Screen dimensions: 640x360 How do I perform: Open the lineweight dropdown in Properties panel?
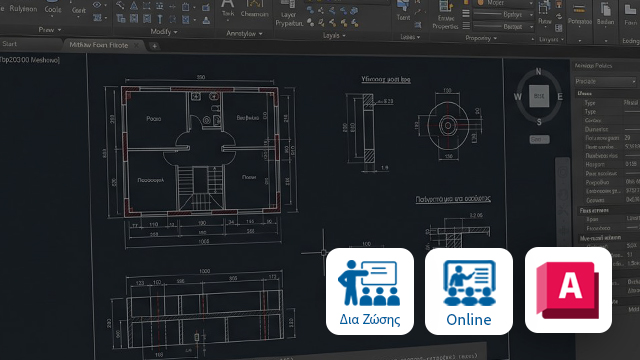(503, 14)
